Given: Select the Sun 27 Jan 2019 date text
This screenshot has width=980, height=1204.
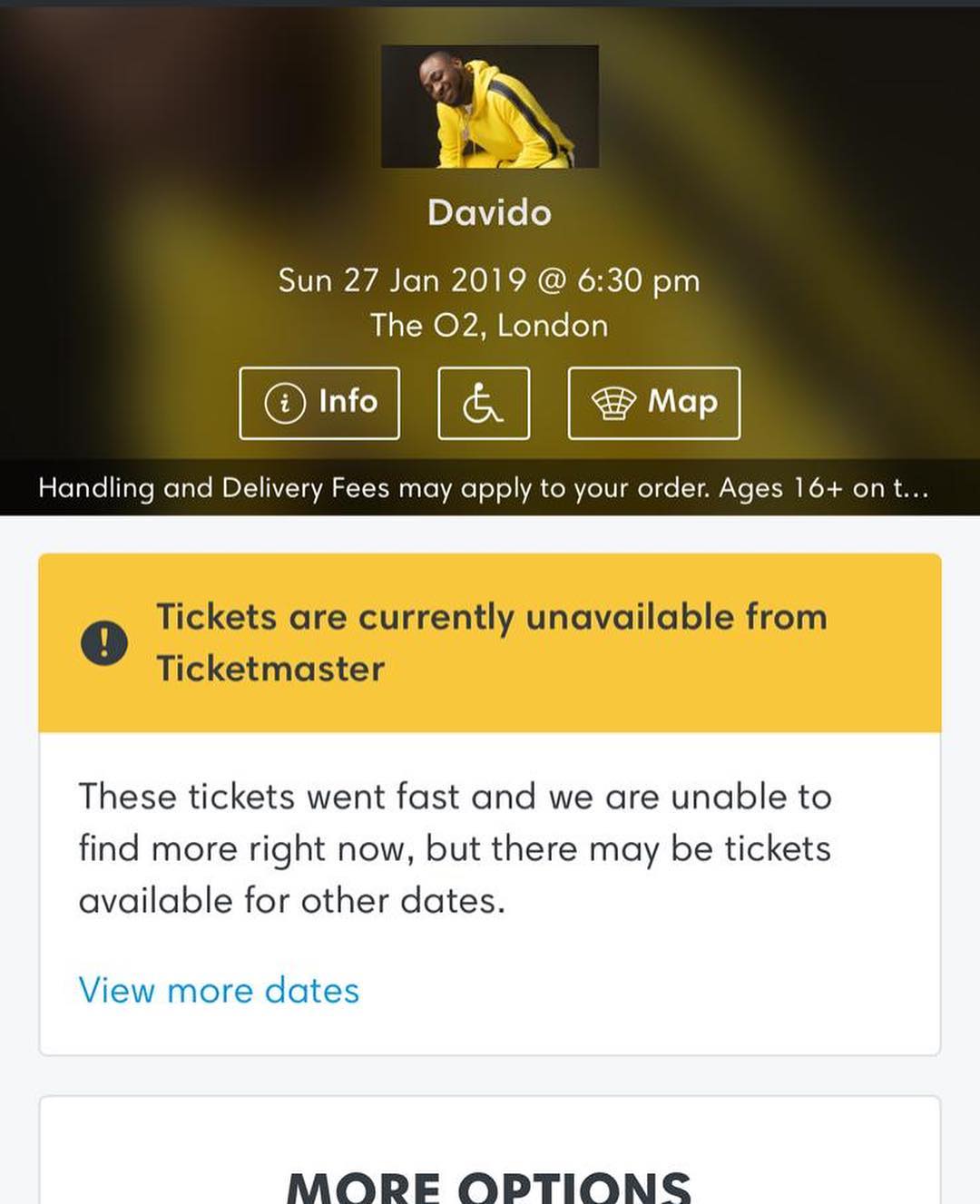Looking at the screenshot, I should (x=401, y=280).
